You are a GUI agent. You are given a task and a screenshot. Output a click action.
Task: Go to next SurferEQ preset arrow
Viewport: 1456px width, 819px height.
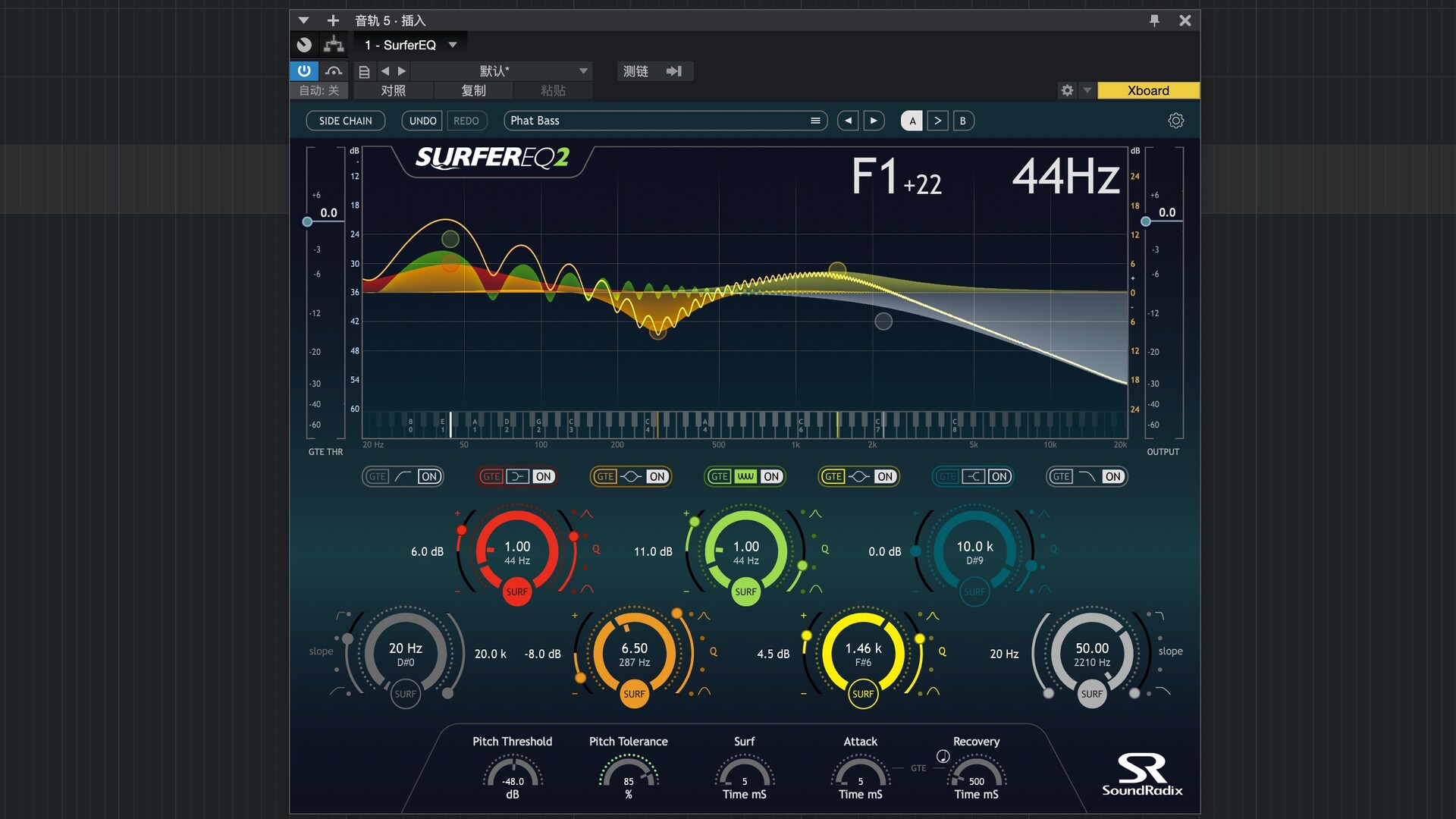(x=874, y=121)
